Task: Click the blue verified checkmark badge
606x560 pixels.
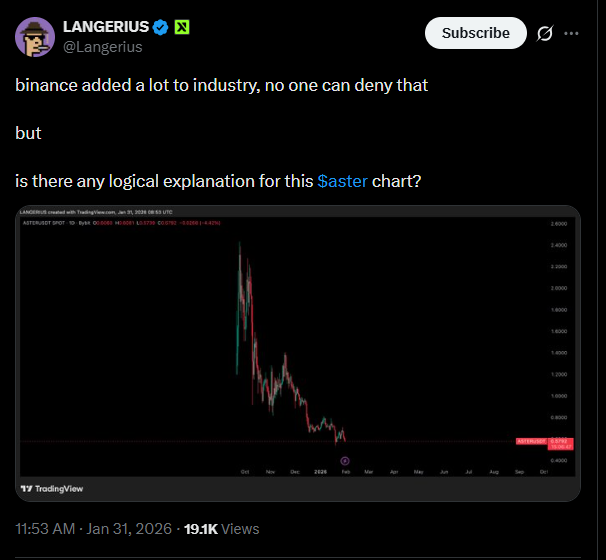Action: [159, 26]
